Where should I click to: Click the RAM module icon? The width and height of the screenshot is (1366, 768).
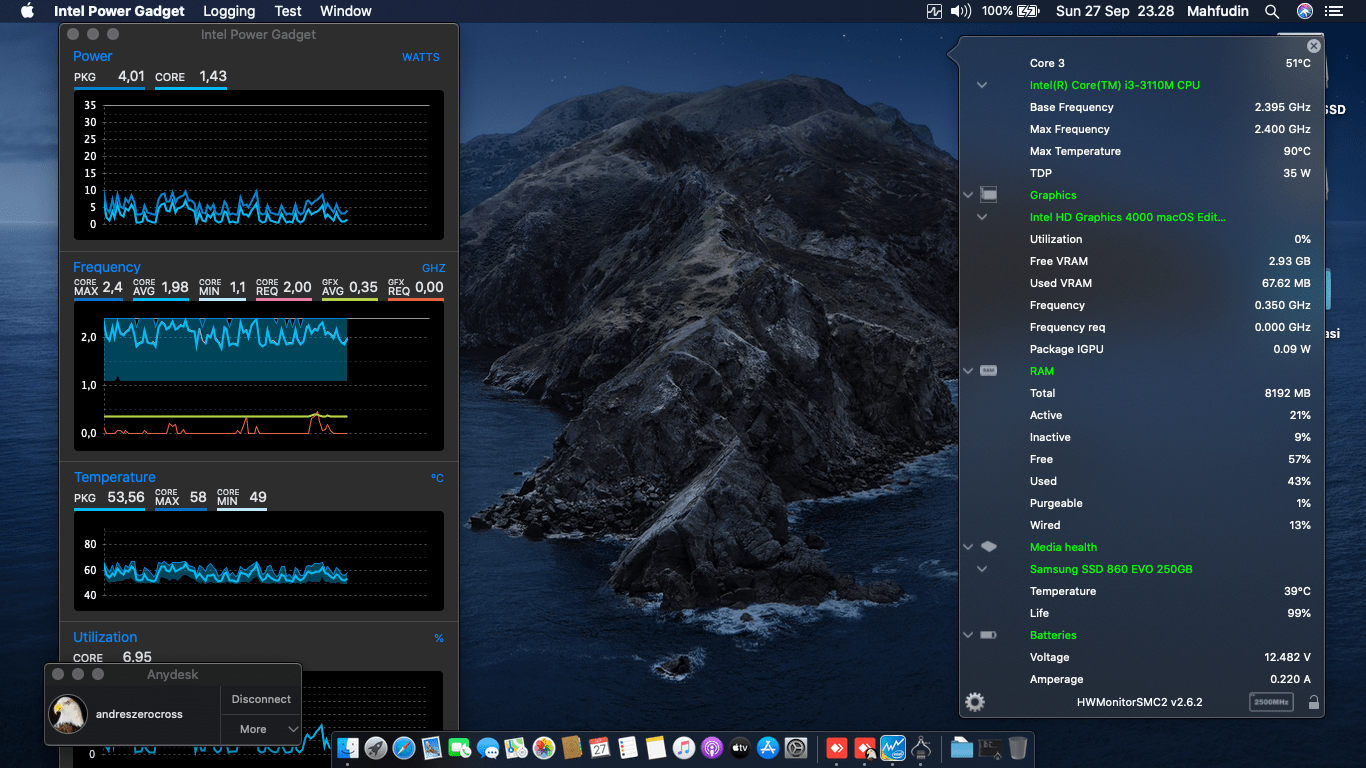click(989, 371)
